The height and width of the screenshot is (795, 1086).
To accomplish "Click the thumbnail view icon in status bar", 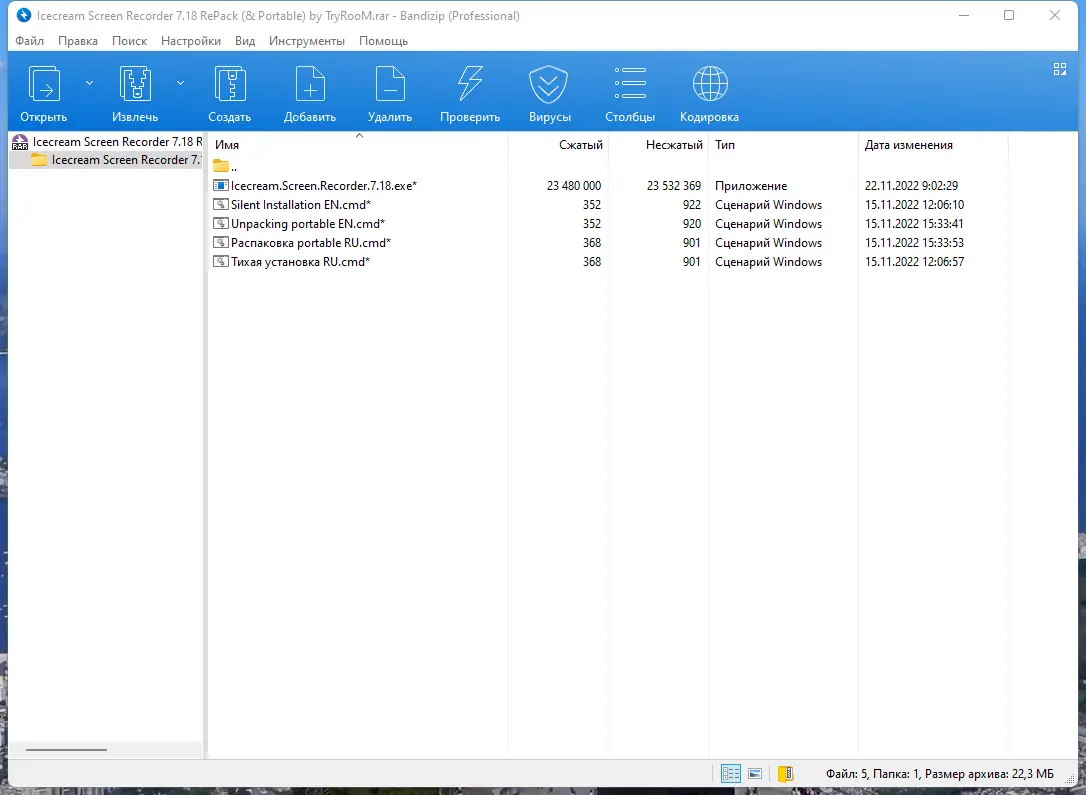I will tap(756, 774).
